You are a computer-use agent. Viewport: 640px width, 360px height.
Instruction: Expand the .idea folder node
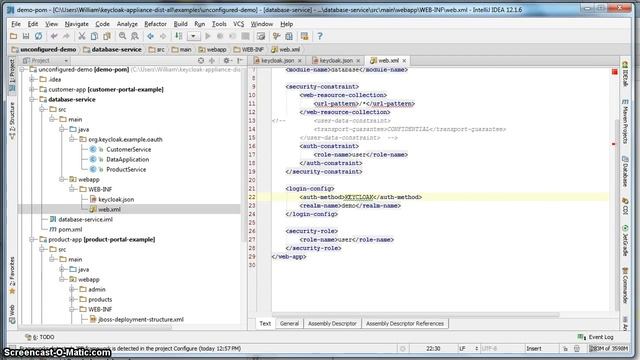pyautogui.click(x=32, y=79)
